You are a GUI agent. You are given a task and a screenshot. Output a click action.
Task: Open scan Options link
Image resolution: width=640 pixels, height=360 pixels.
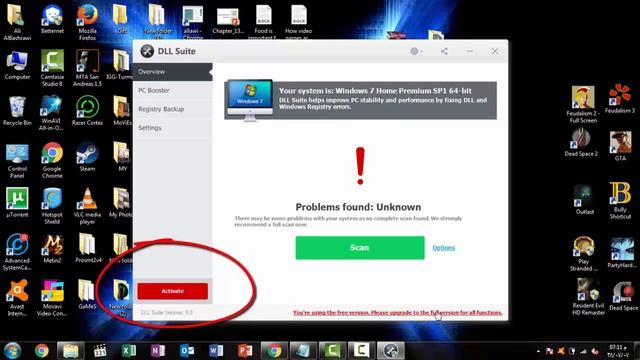[443, 248]
